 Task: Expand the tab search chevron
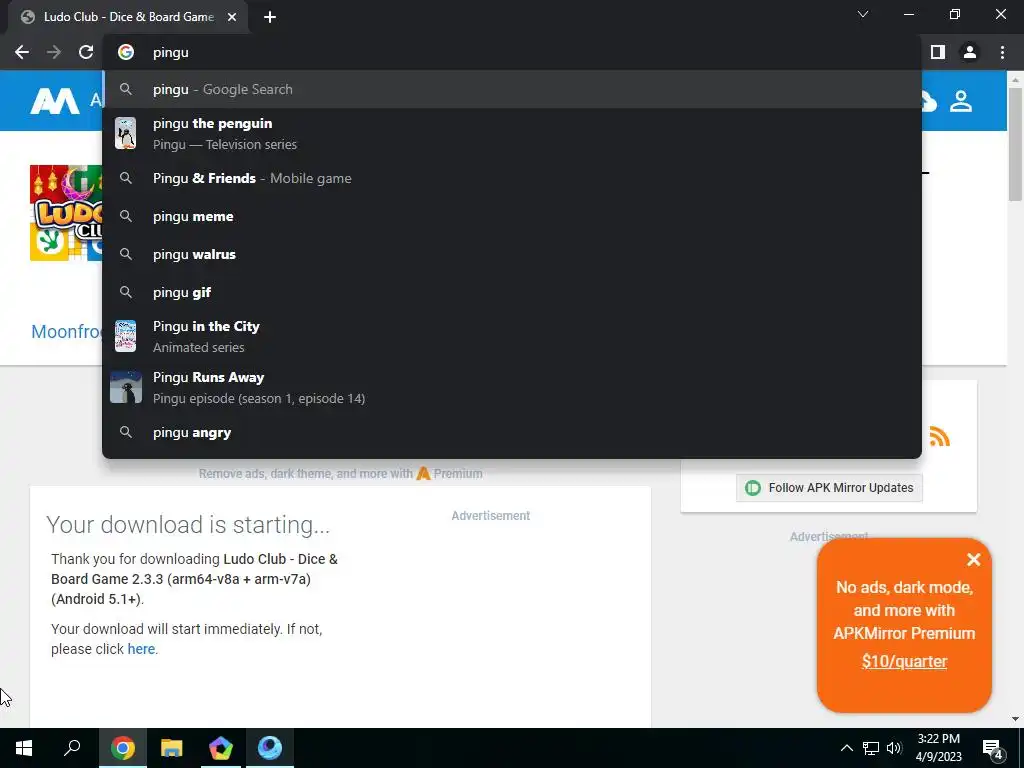[863, 14]
